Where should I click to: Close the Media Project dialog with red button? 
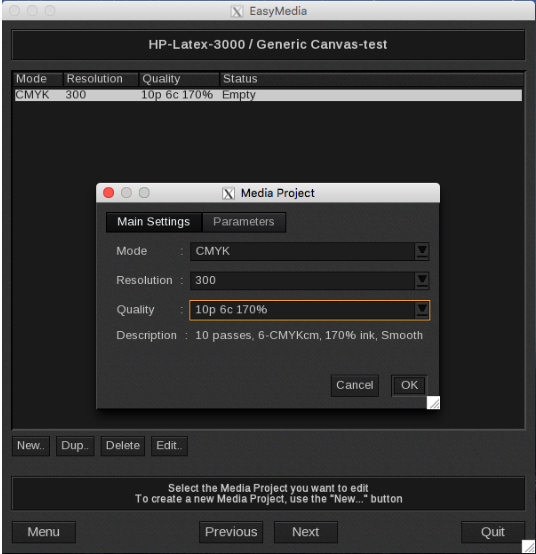point(108,193)
